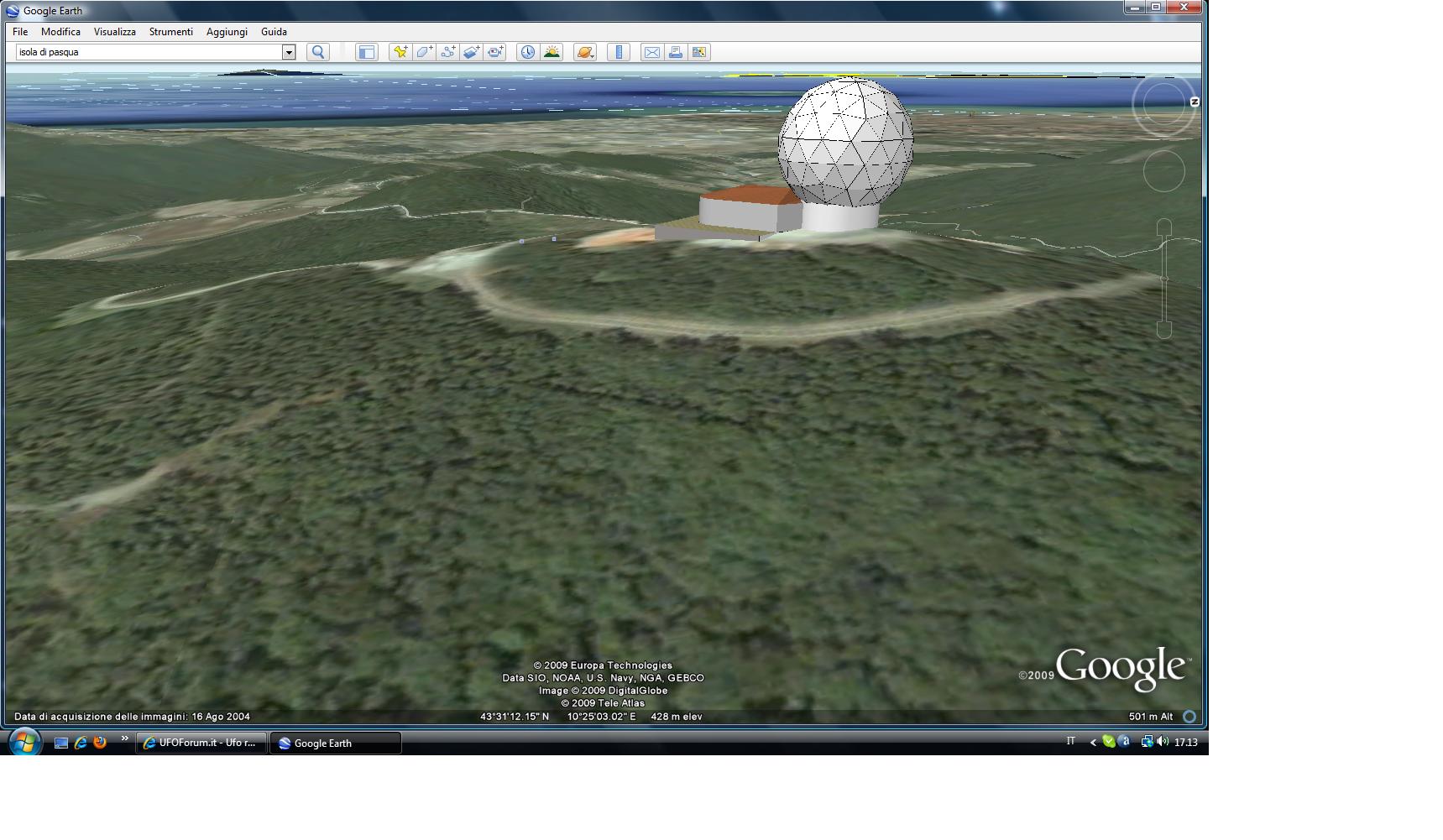Viewport: 1443px width, 840px height.
Task: Click the email envelope icon
Action: pyautogui.click(x=651, y=52)
